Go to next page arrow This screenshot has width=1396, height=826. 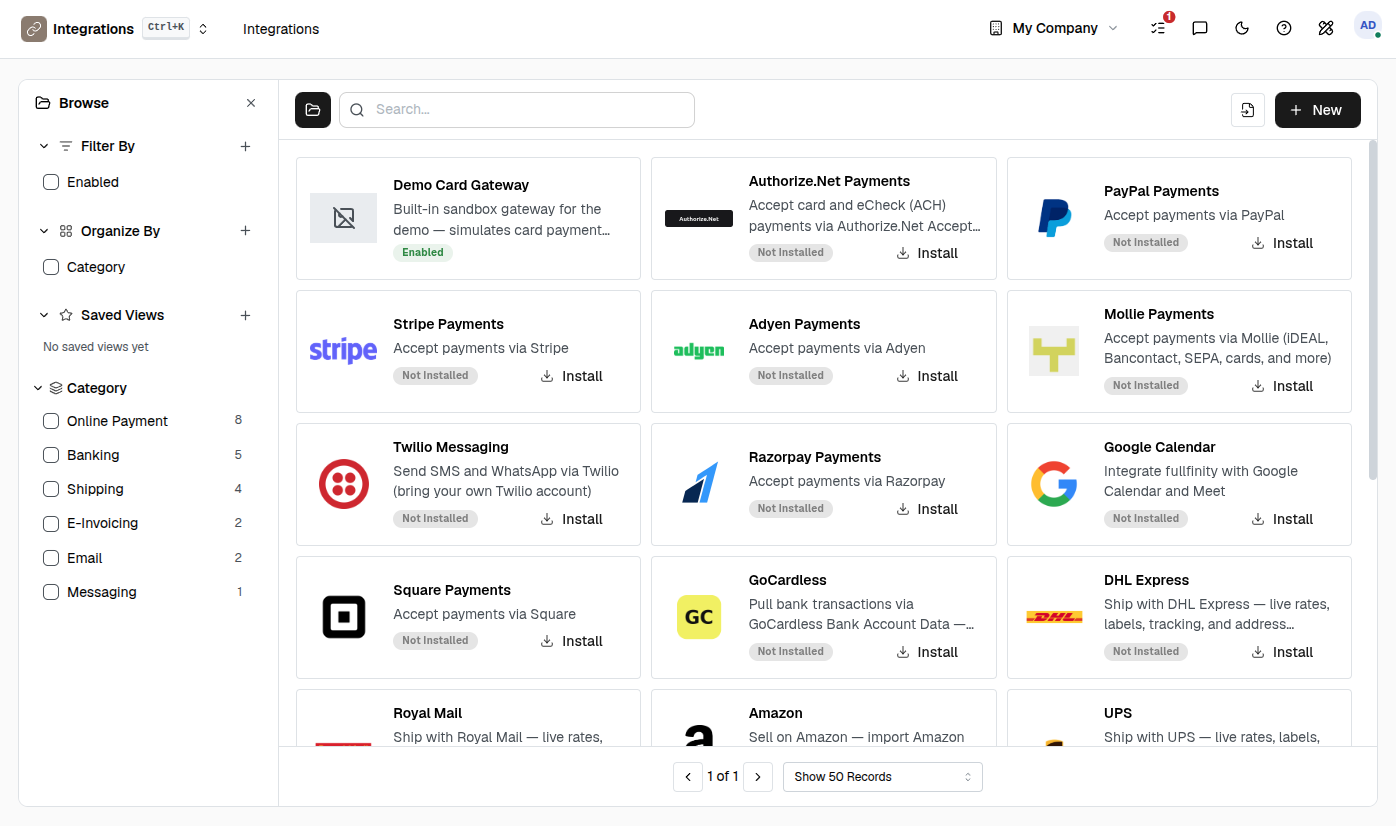(x=758, y=777)
